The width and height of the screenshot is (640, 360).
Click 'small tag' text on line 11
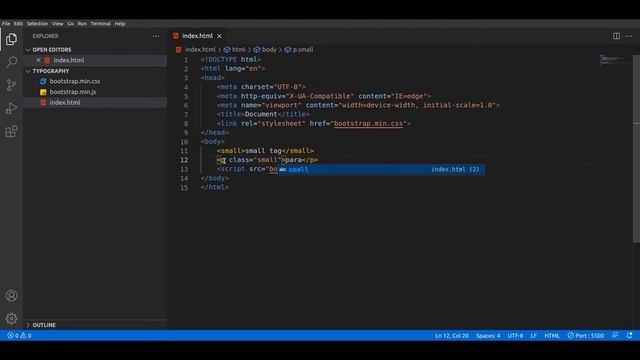pos(263,151)
